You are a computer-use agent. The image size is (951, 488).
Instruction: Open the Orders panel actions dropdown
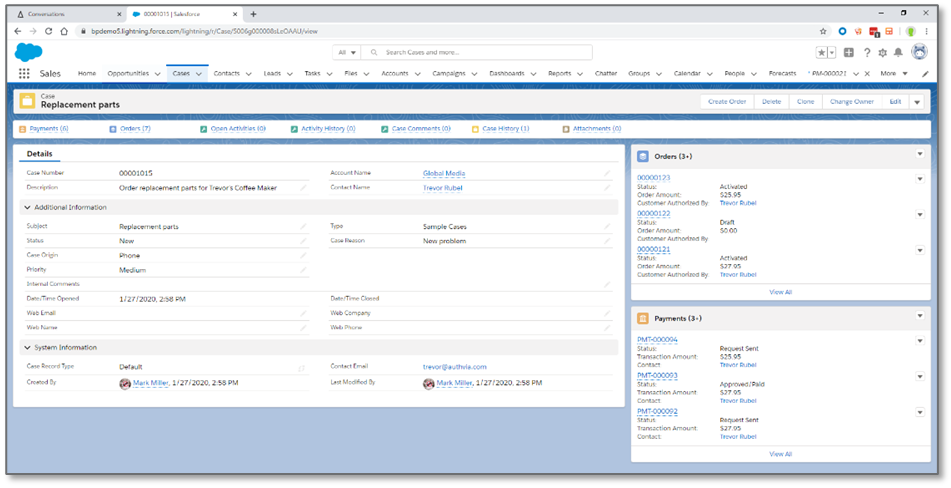tap(919, 155)
